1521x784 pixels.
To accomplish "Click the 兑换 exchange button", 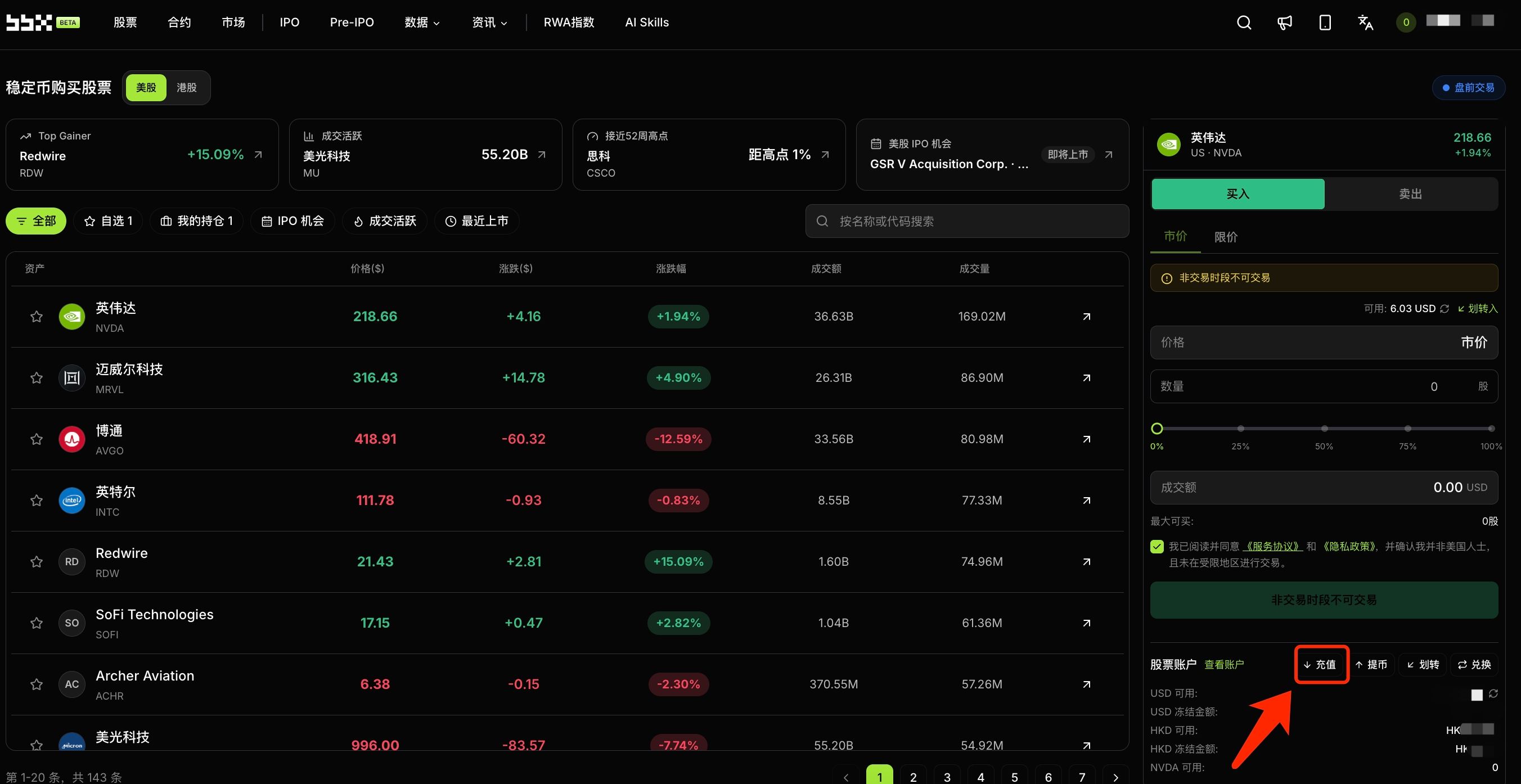I will tap(1475, 665).
